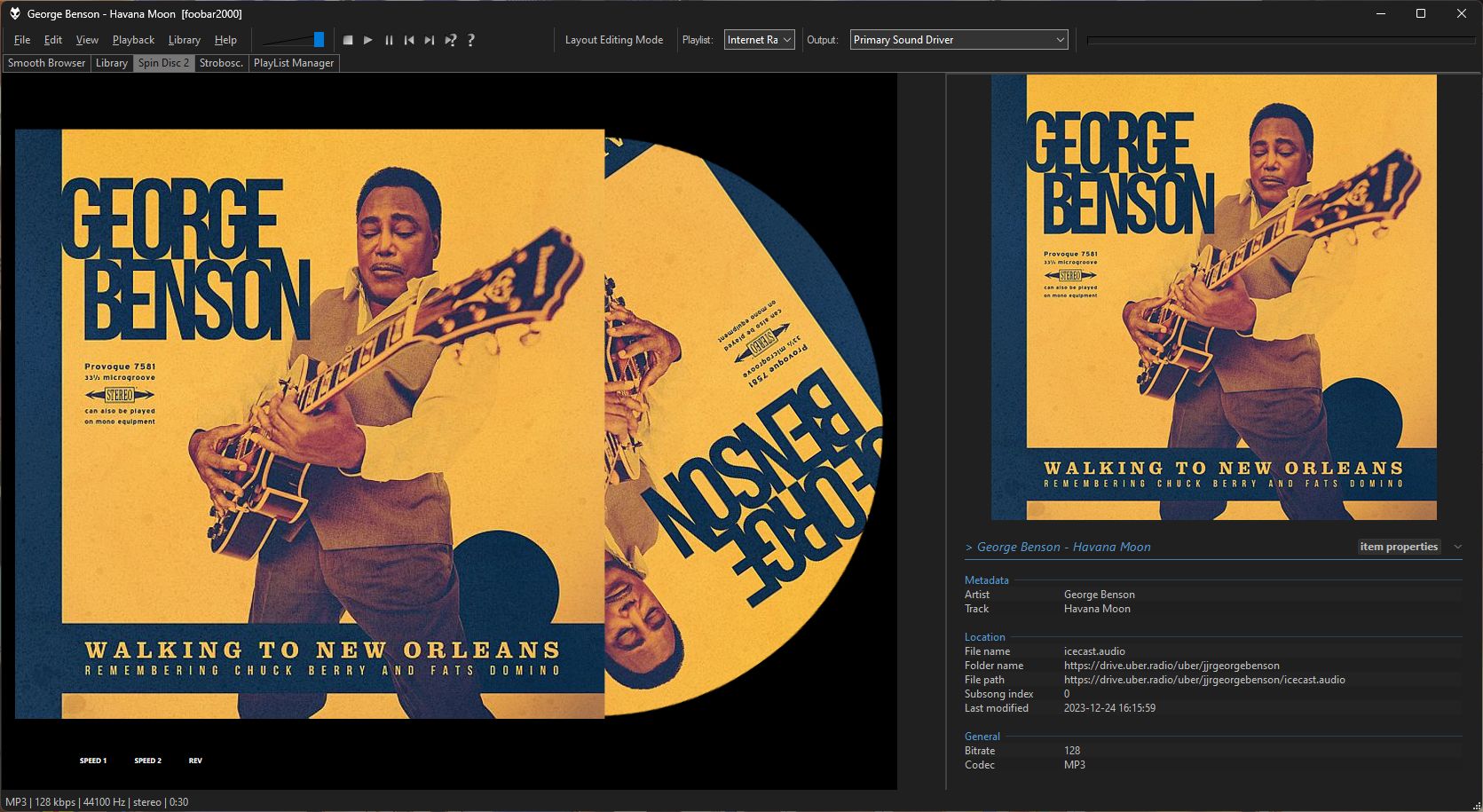Image resolution: width=1483 pixels, height=812 pixels.
Task: Select the Last modified date value
Action: (1109, 708)
